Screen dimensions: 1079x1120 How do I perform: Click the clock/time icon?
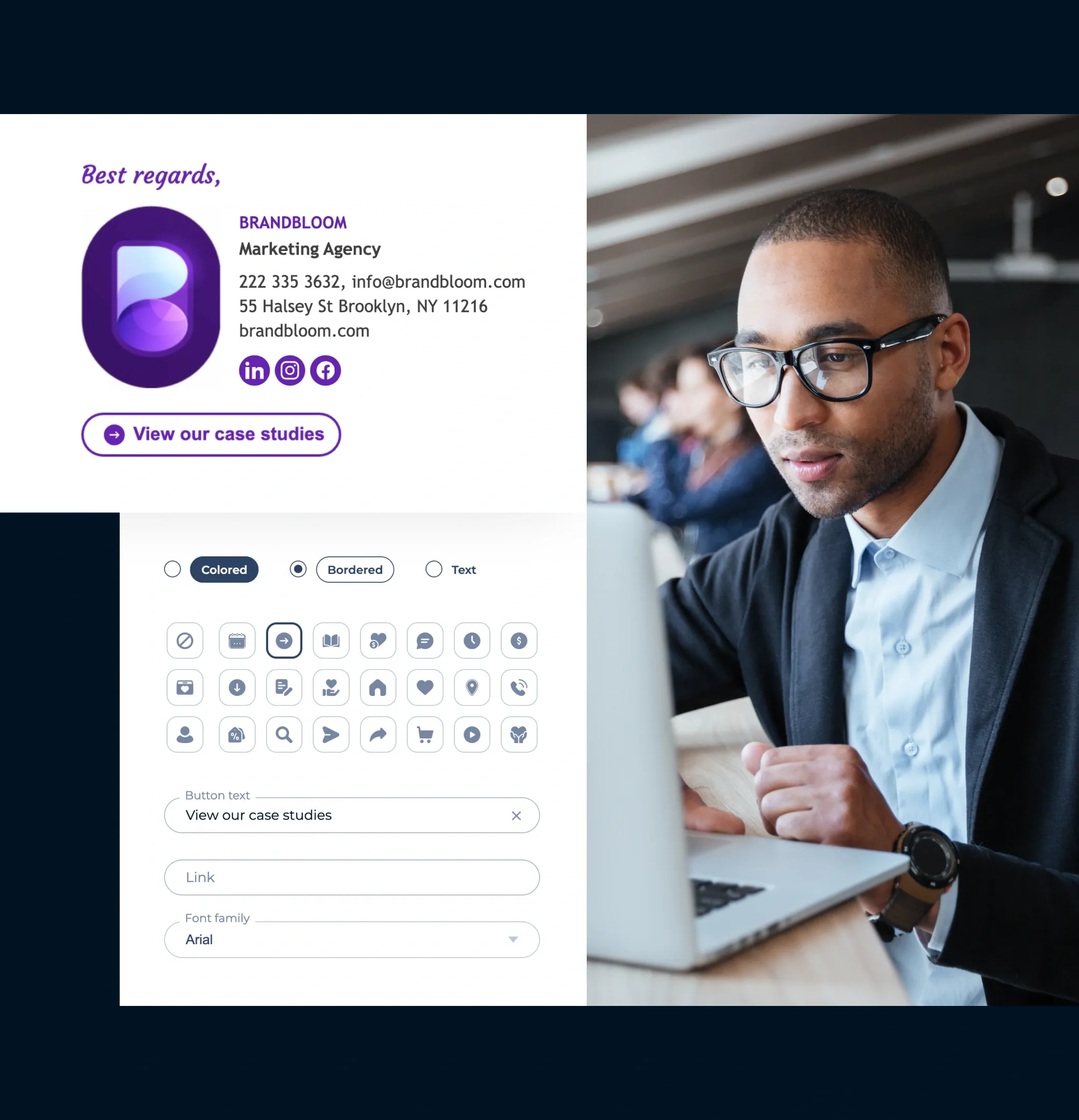470,640
